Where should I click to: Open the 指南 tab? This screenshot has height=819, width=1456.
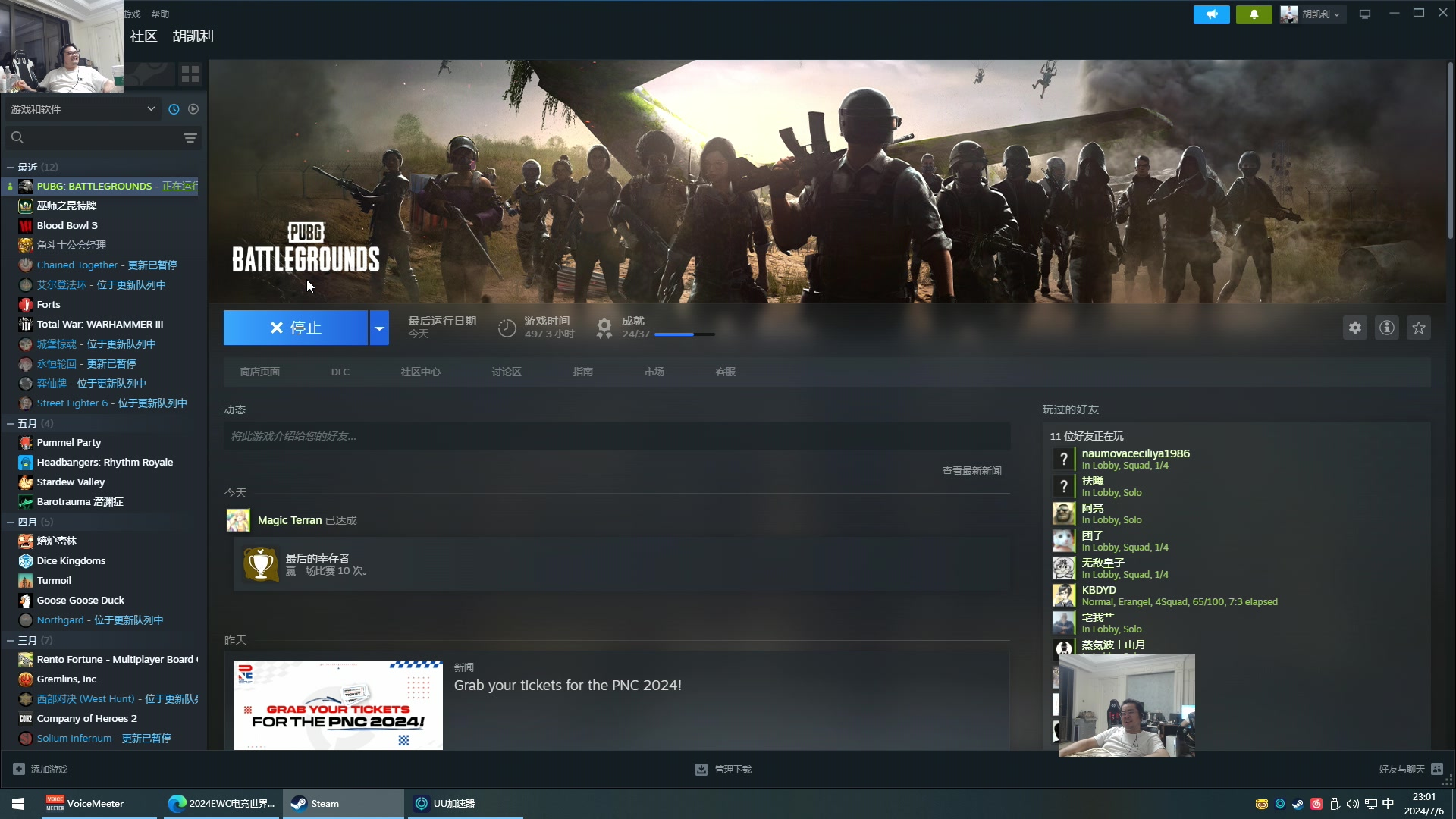point(583,372)
